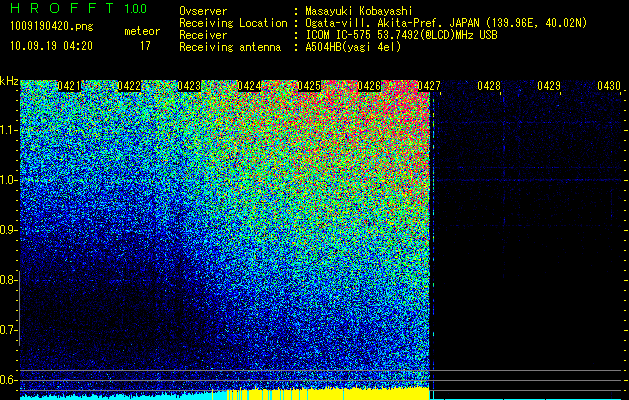Screen dimensions: 629x400
Task: Click the 0429 time marker
Action: pyautogui.click(x=549, y=86)
